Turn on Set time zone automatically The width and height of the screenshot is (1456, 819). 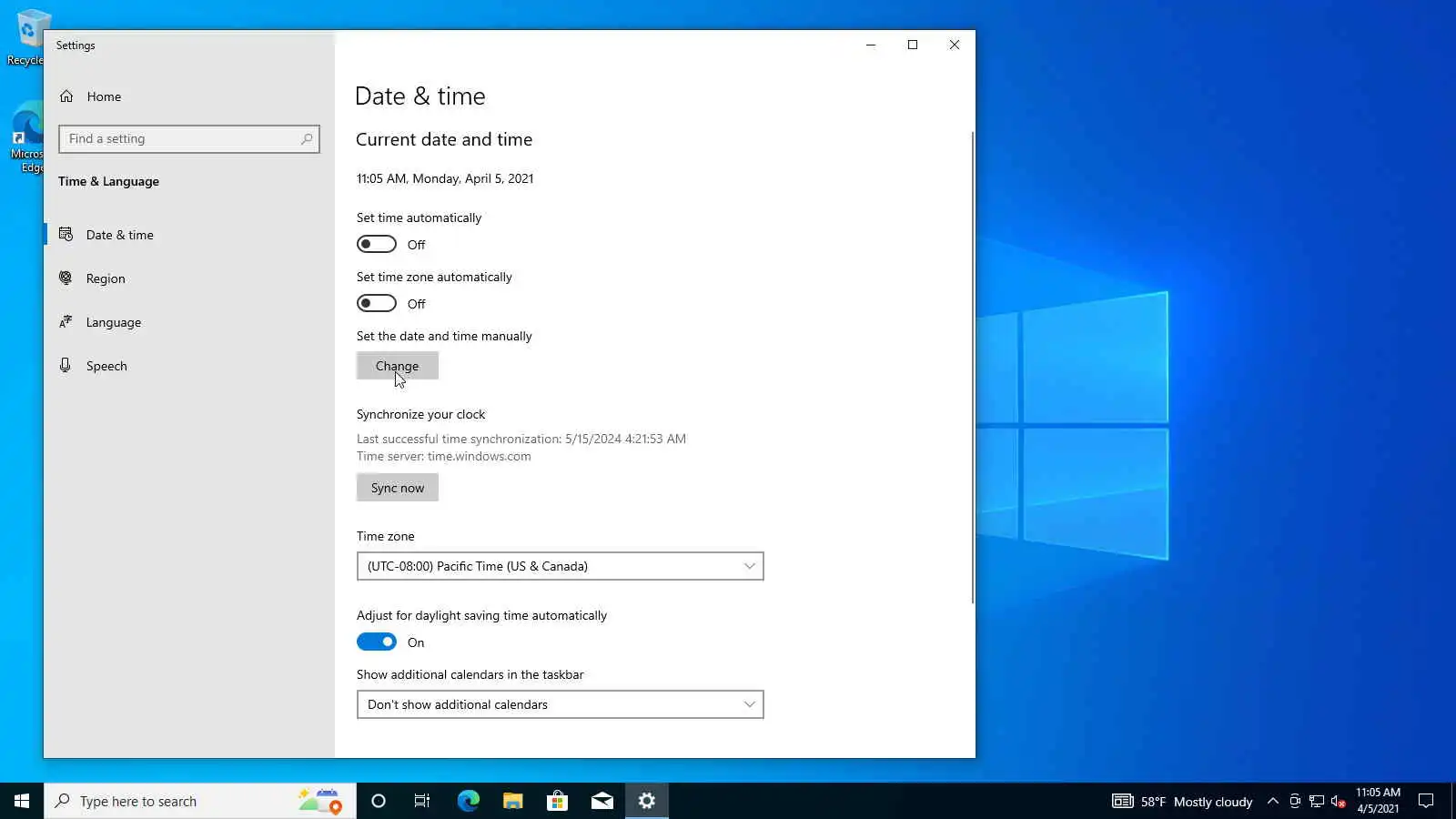(377, 303)
